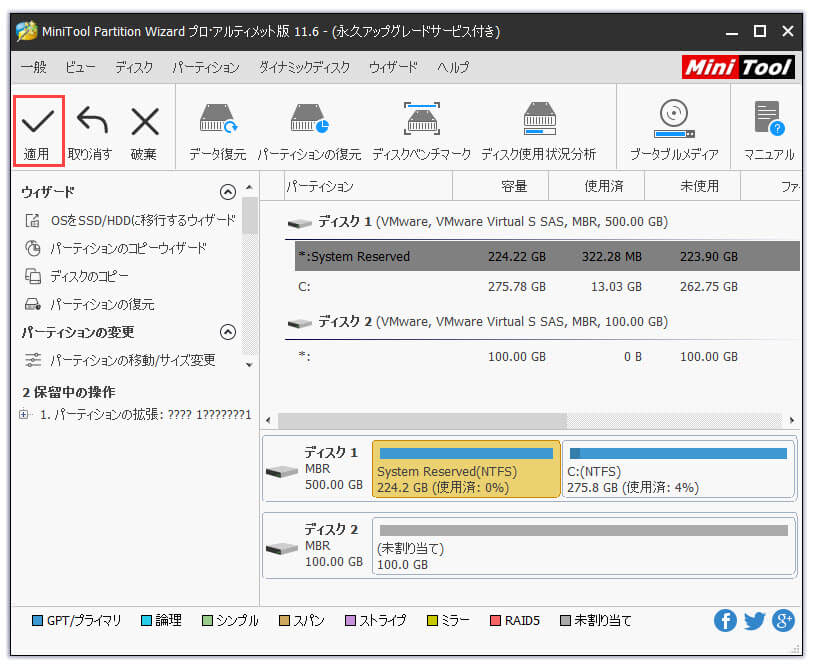Screen dimensions: 813x664
Task: Click the horizontal scrollbar thumb in partition list
Action: [x=422, y=420]
